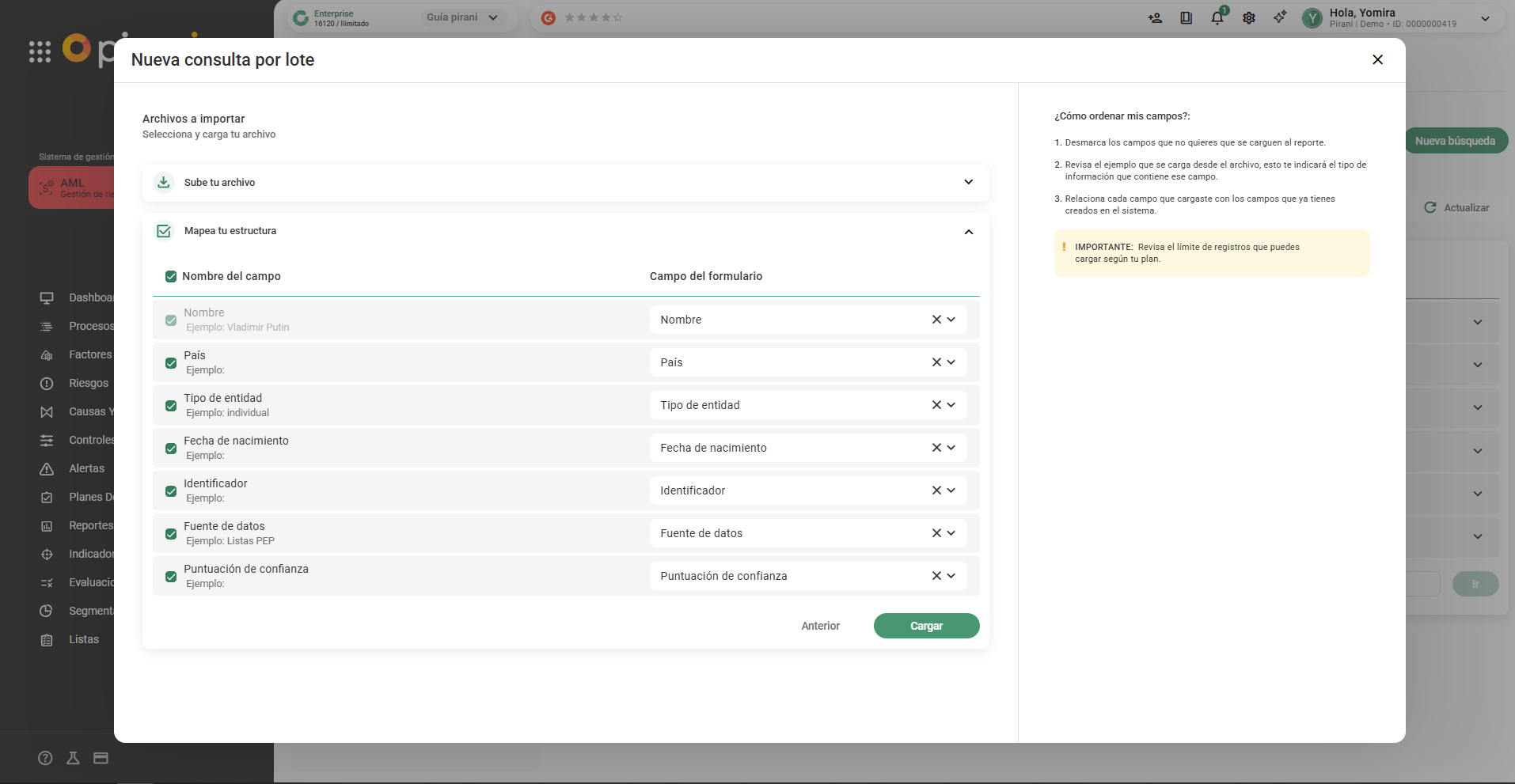Open the apps grid launcher icon
This screenshot has height=784, width=1515.
click(x=40, y=52)
